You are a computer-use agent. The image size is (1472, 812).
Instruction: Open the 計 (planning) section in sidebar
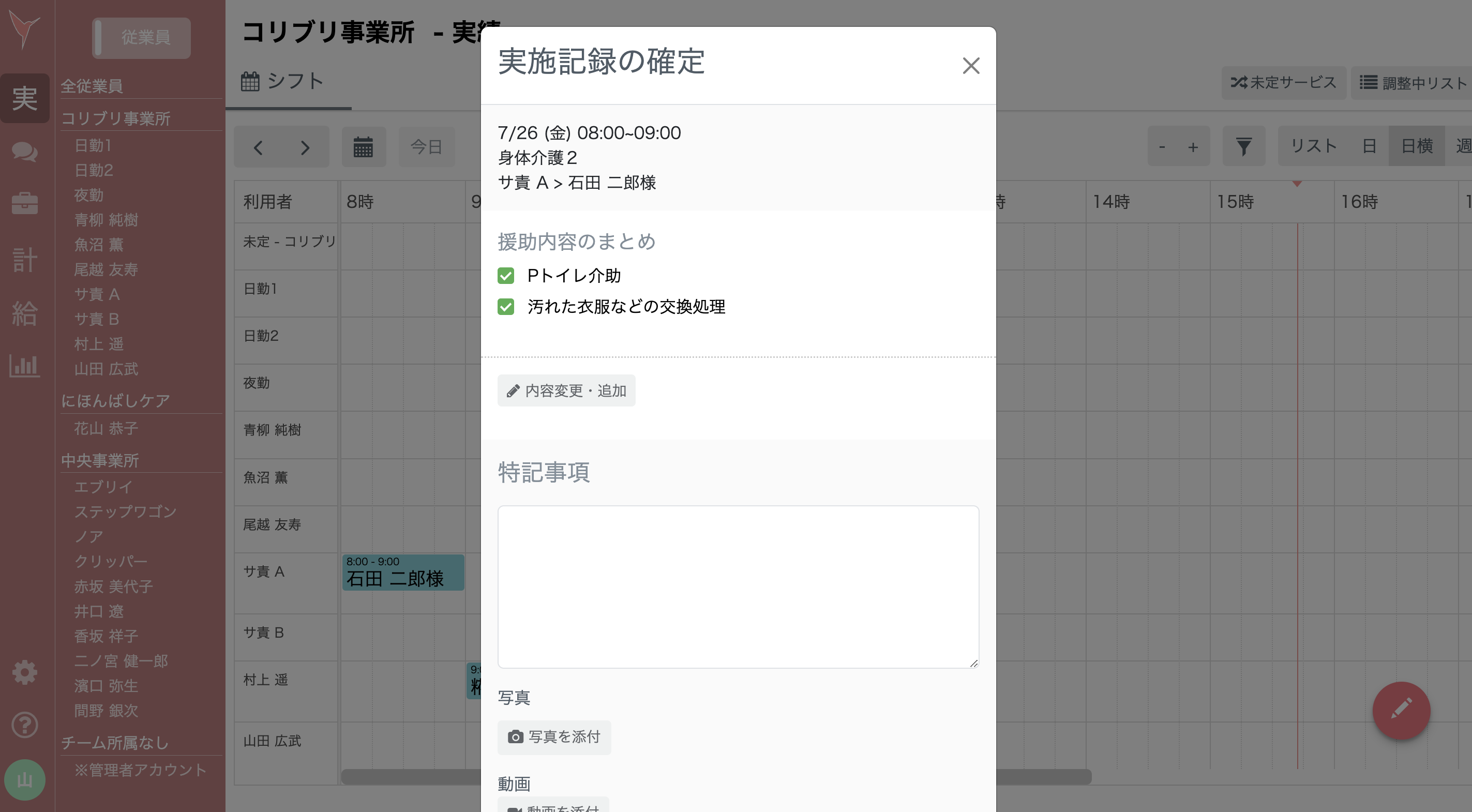[x=25, y=261]
